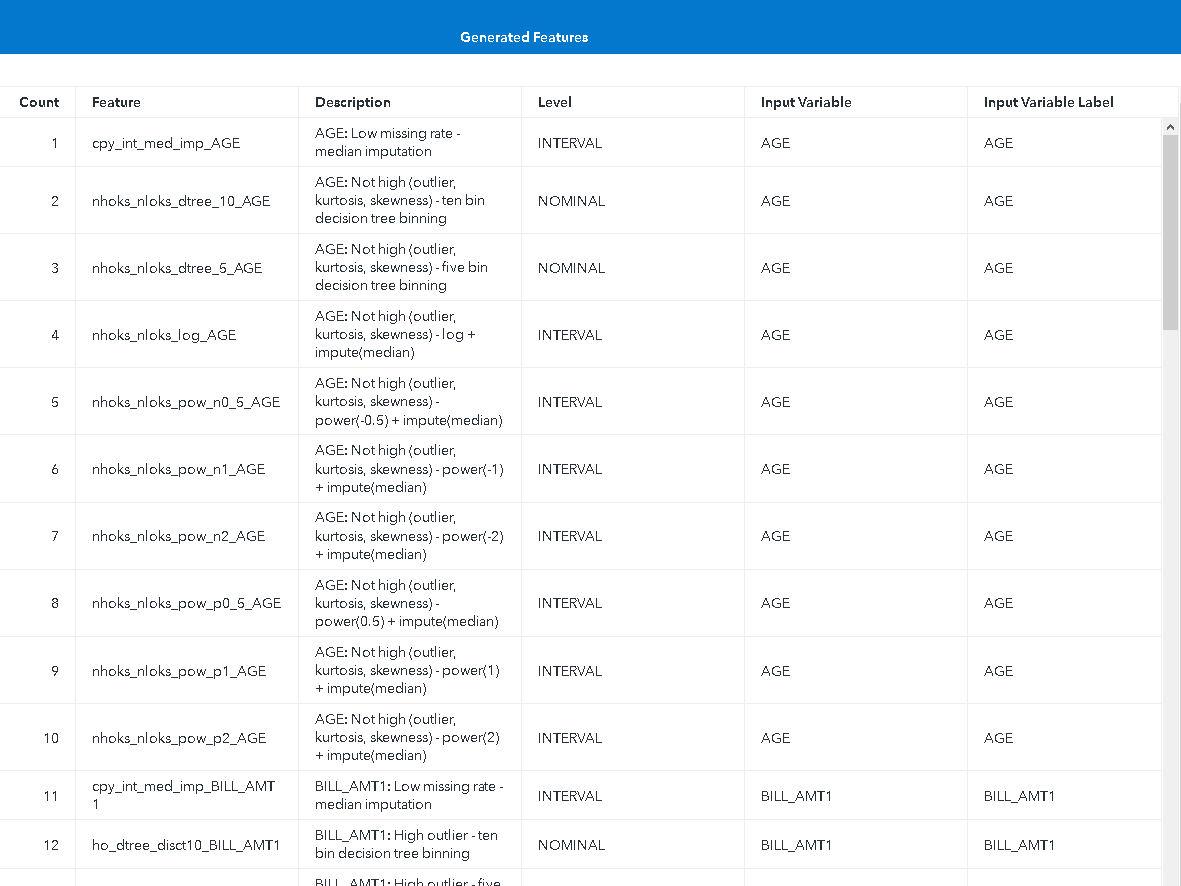Screen dimensions: 1181x886
Task: Click the NOMINAL level cell for row 2
Action: coord(571,200)
